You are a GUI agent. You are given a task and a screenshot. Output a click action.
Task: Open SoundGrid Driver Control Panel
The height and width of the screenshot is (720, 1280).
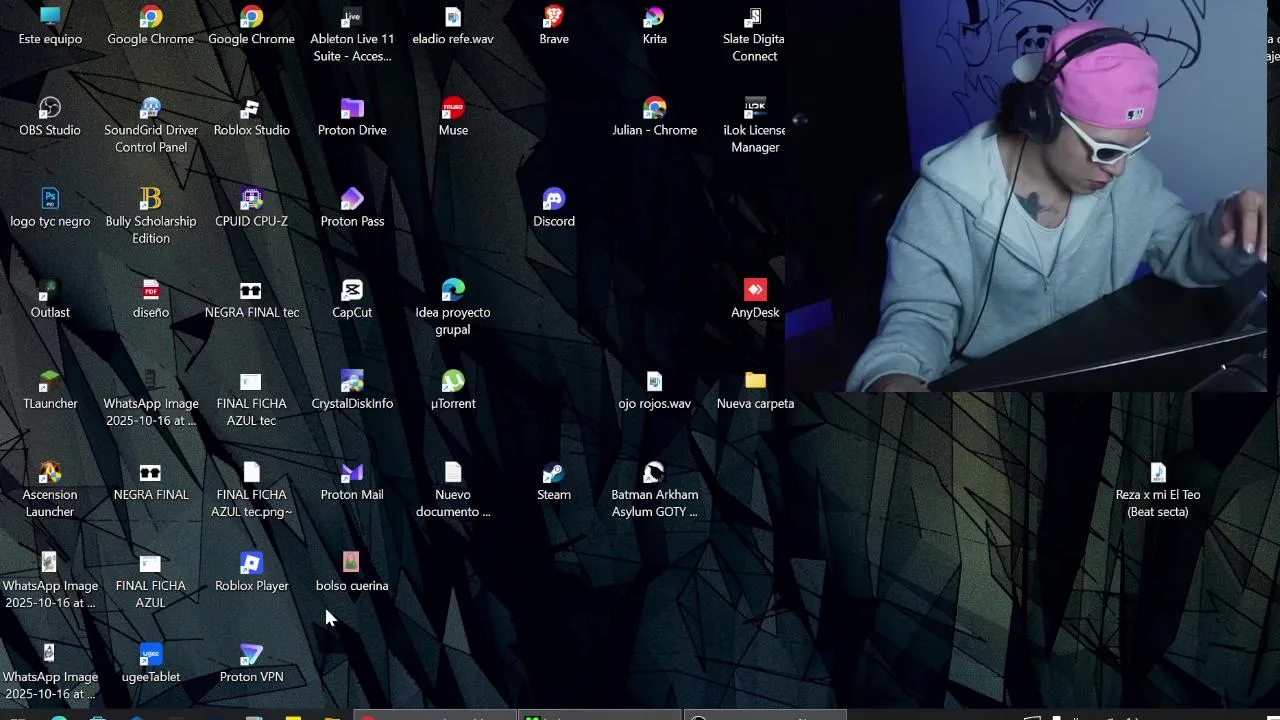[151, 126]
